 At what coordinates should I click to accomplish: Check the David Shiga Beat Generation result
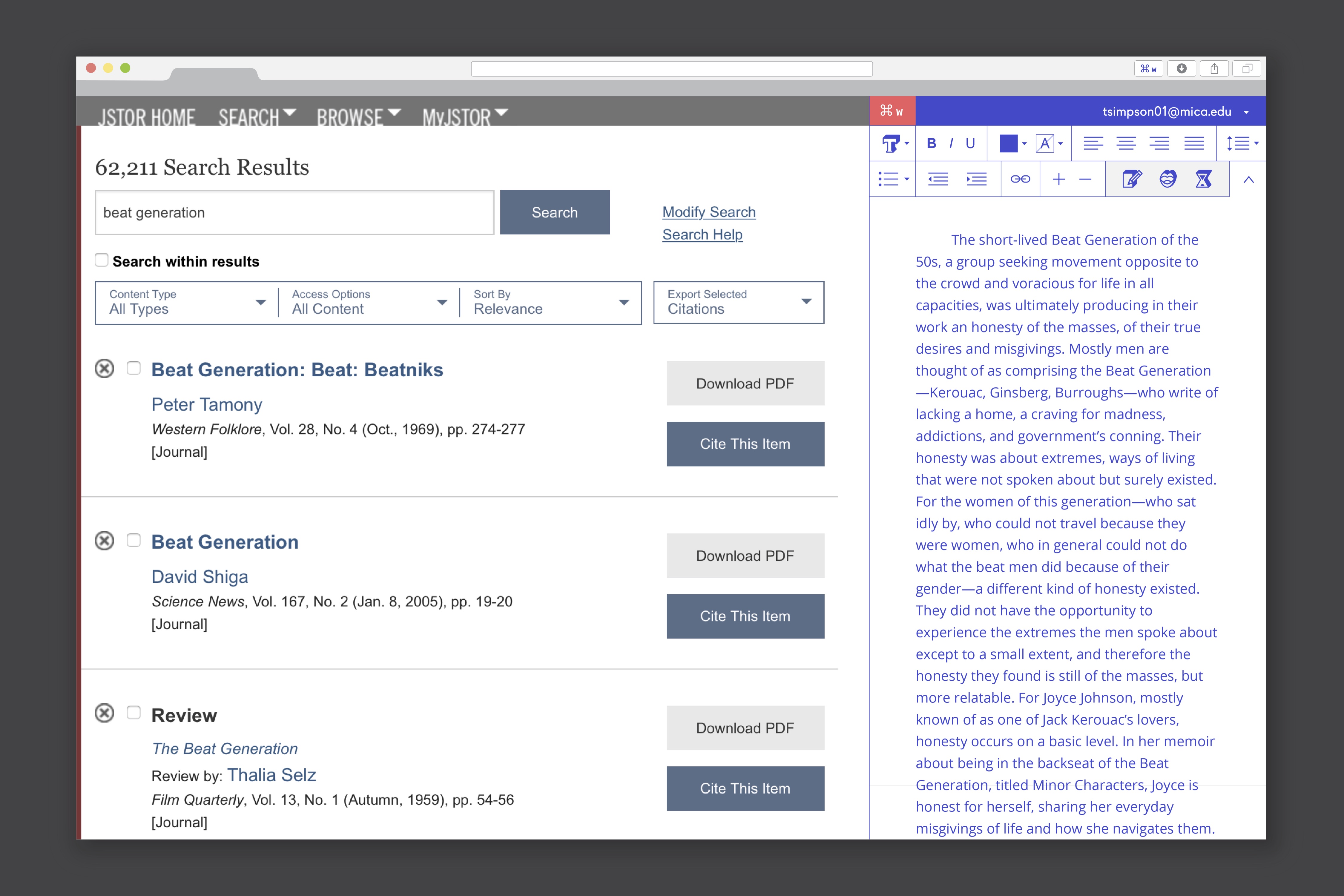tap(134, 541)
